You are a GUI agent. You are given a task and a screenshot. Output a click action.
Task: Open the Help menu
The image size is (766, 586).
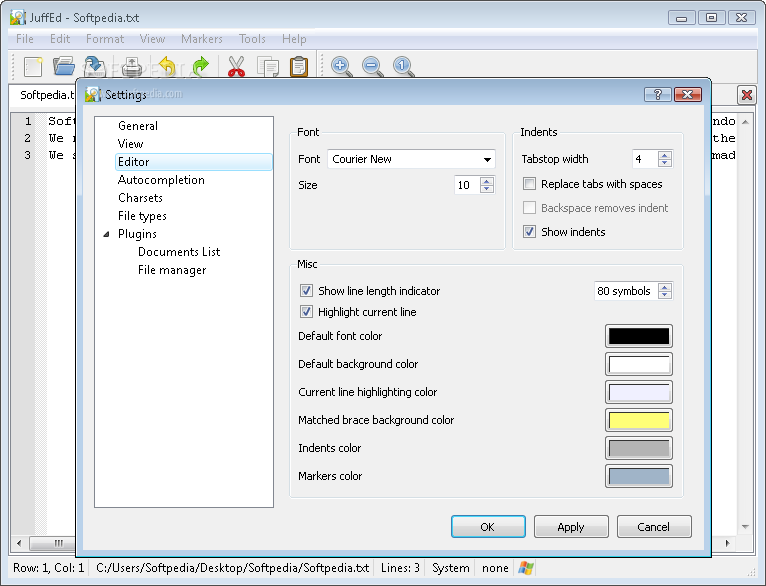294,39
